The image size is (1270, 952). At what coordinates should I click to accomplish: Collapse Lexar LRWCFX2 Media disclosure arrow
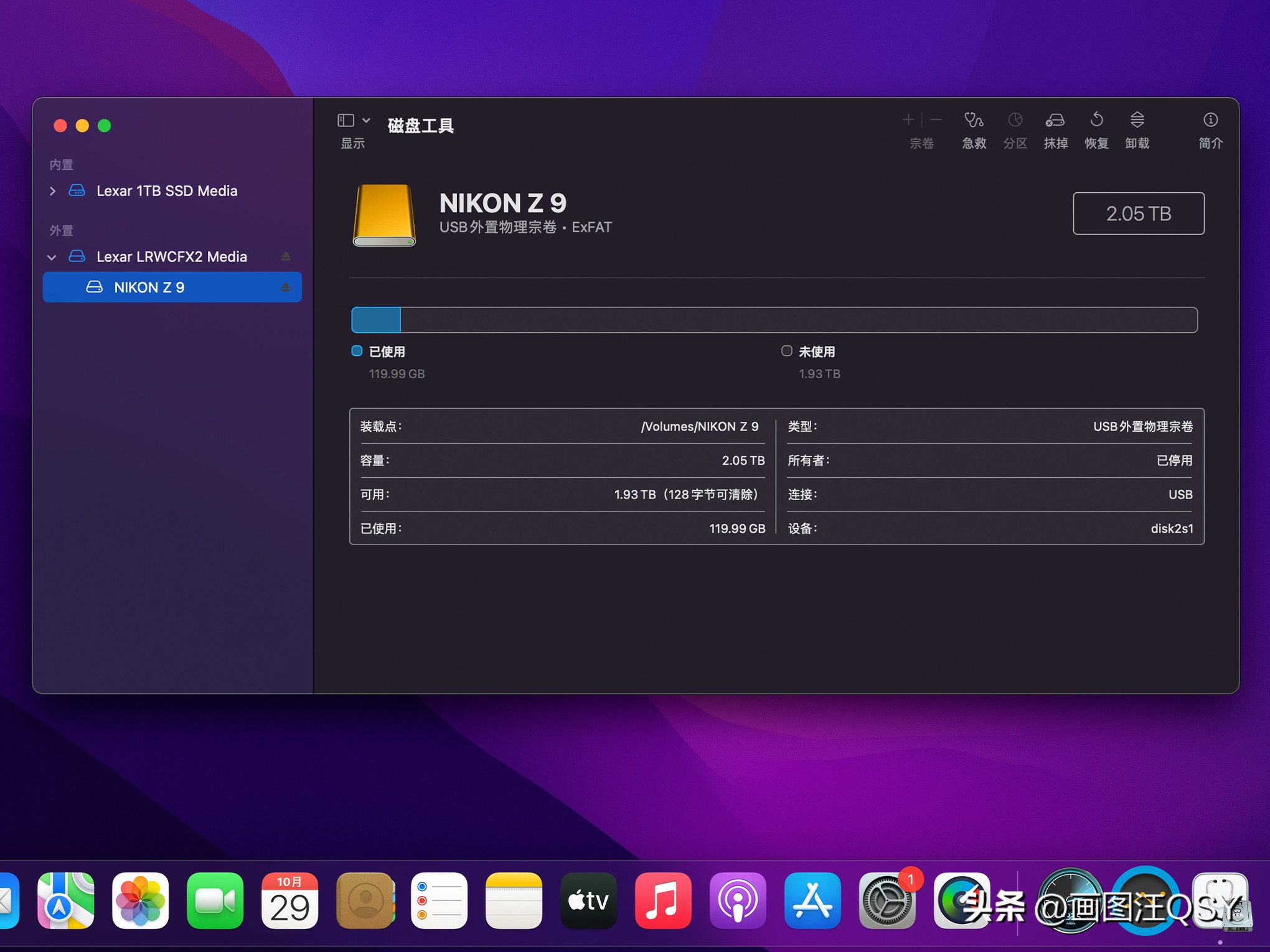pos(52,257)
